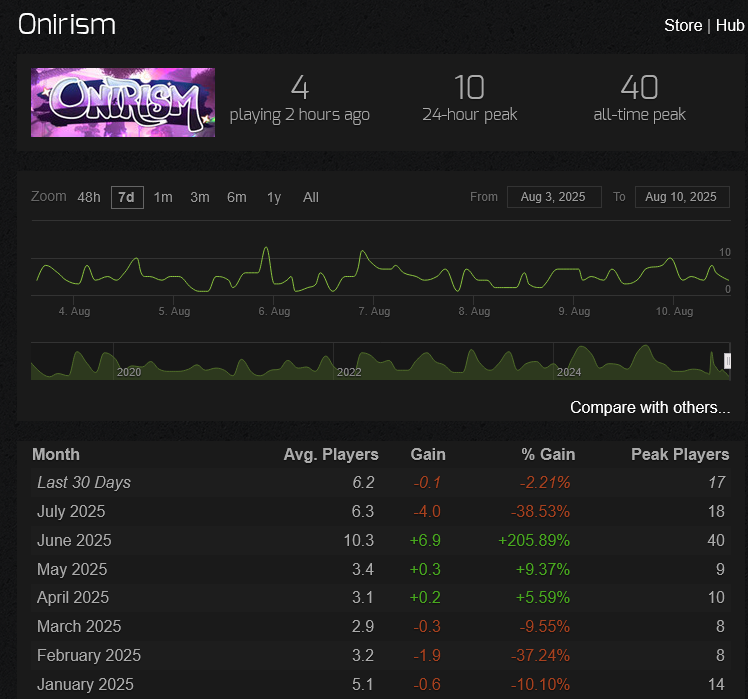Click the 2024 marker in the navigator chart
Viewport: 748px width, 699px height.
coord(569,372)
